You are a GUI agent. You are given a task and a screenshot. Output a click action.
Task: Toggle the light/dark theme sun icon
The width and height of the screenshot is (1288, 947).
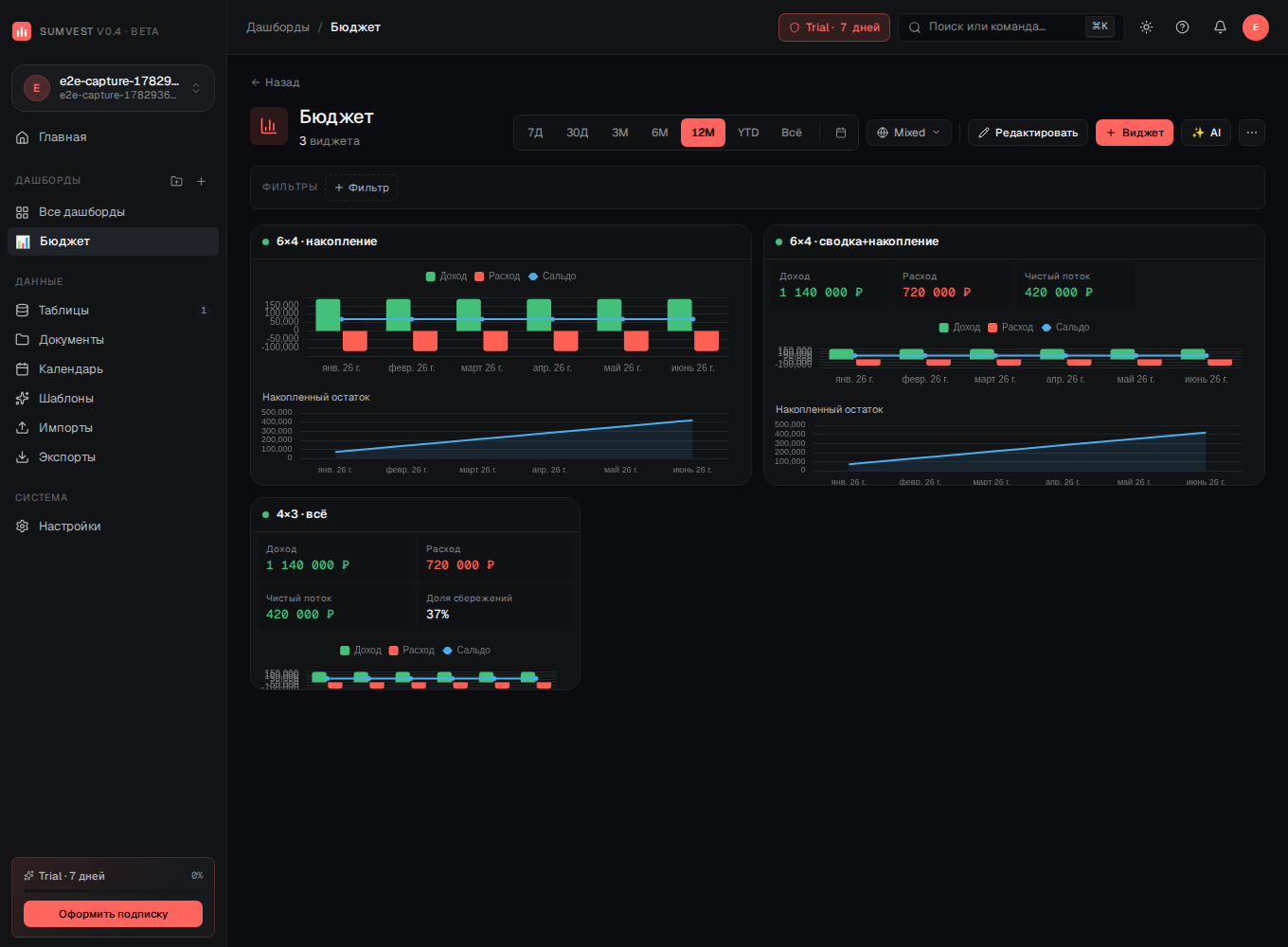point(1146,27)
